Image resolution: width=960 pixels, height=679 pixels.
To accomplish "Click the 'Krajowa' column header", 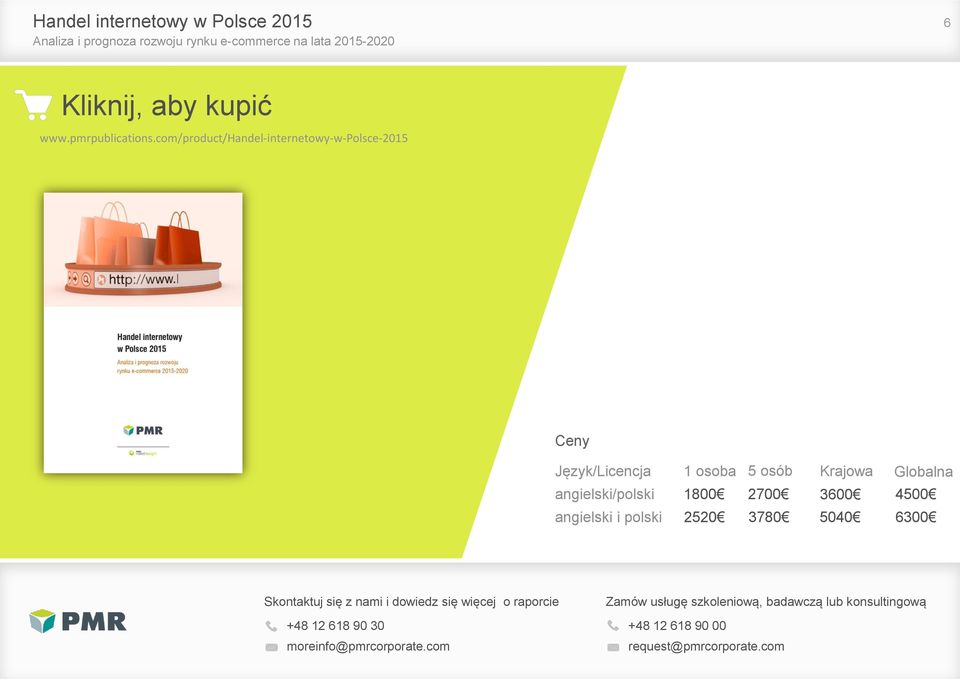I will (846, 471).
